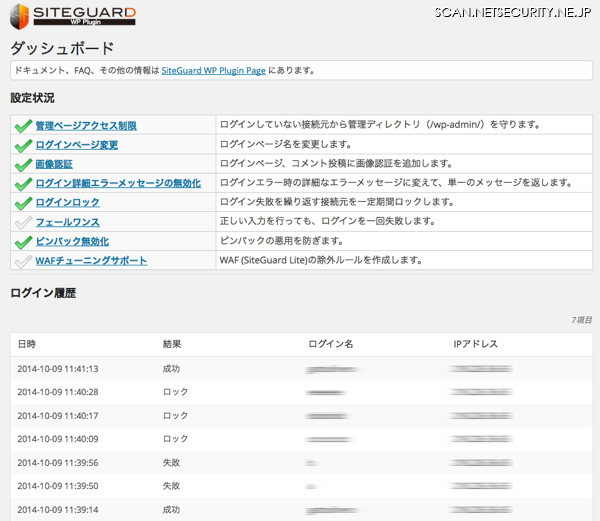This screenshot has height=521, width=600.
Task: Click green checkmark beside ログインページ変更
Action: (x=23, y=145)
